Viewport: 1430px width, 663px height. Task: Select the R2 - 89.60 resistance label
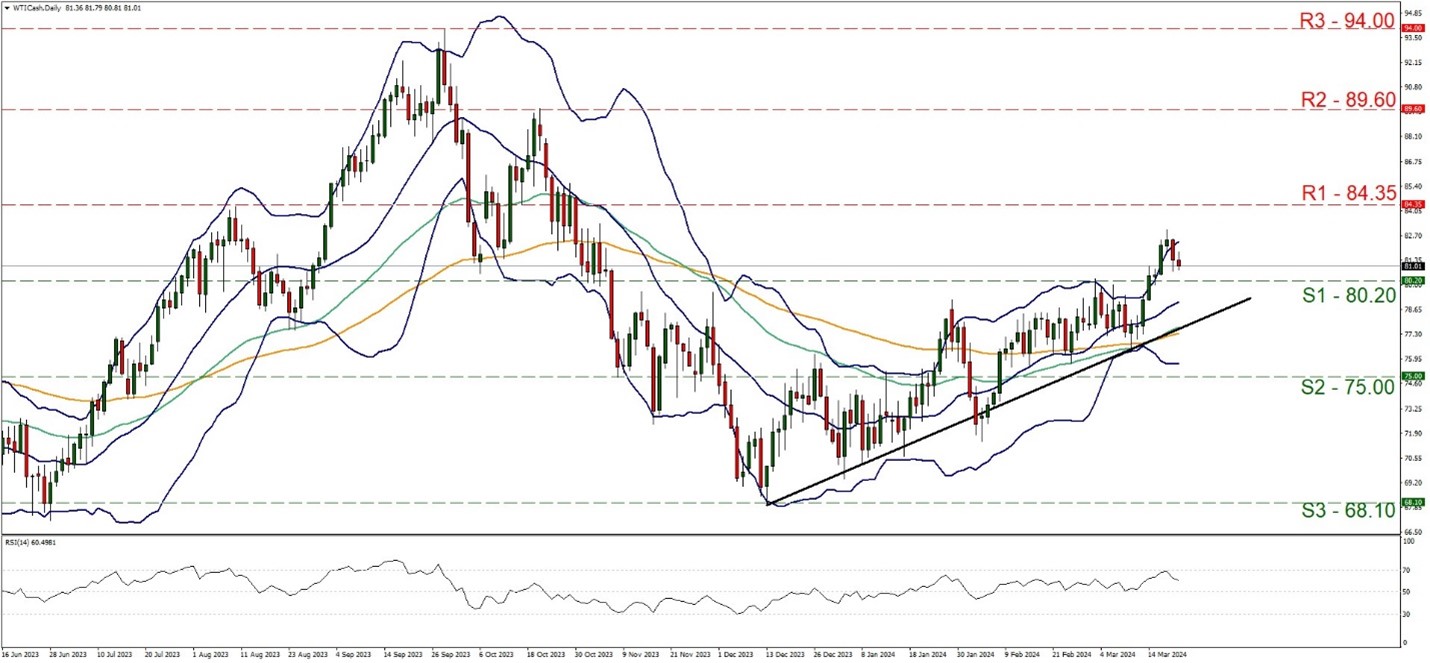click(x=1347, y=98)
